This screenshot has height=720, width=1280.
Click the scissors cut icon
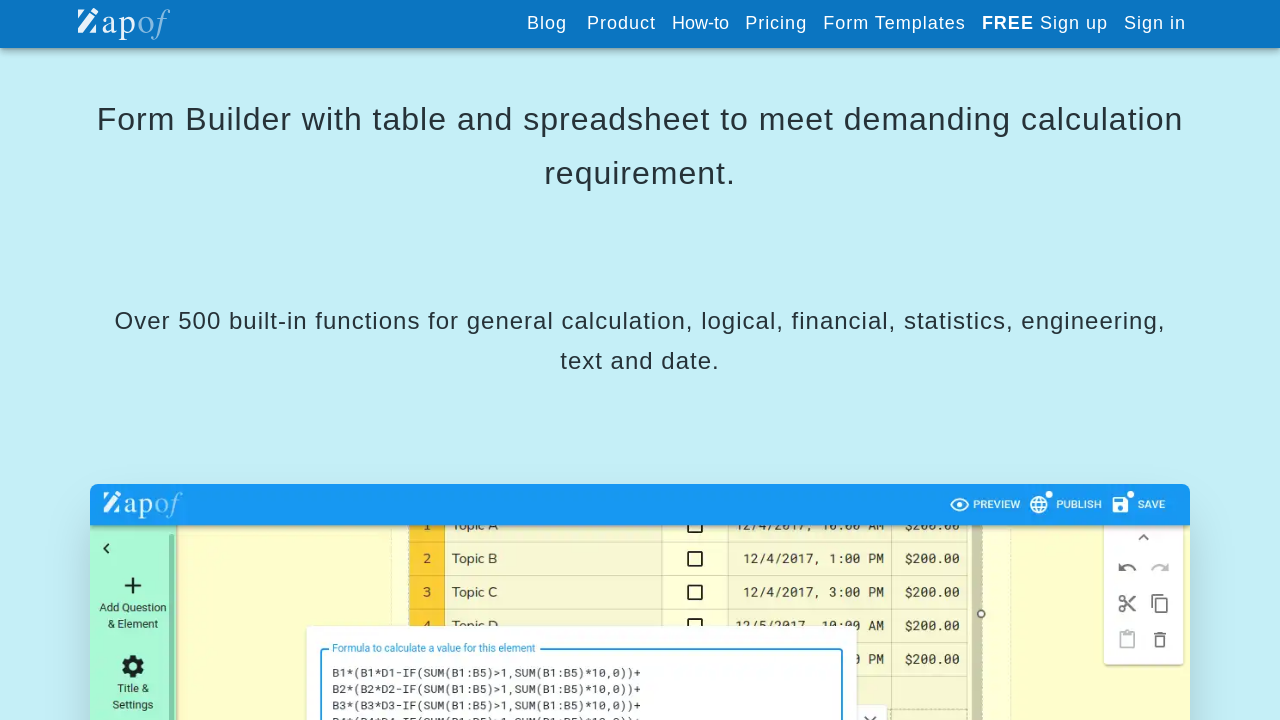pos(1127,604)
